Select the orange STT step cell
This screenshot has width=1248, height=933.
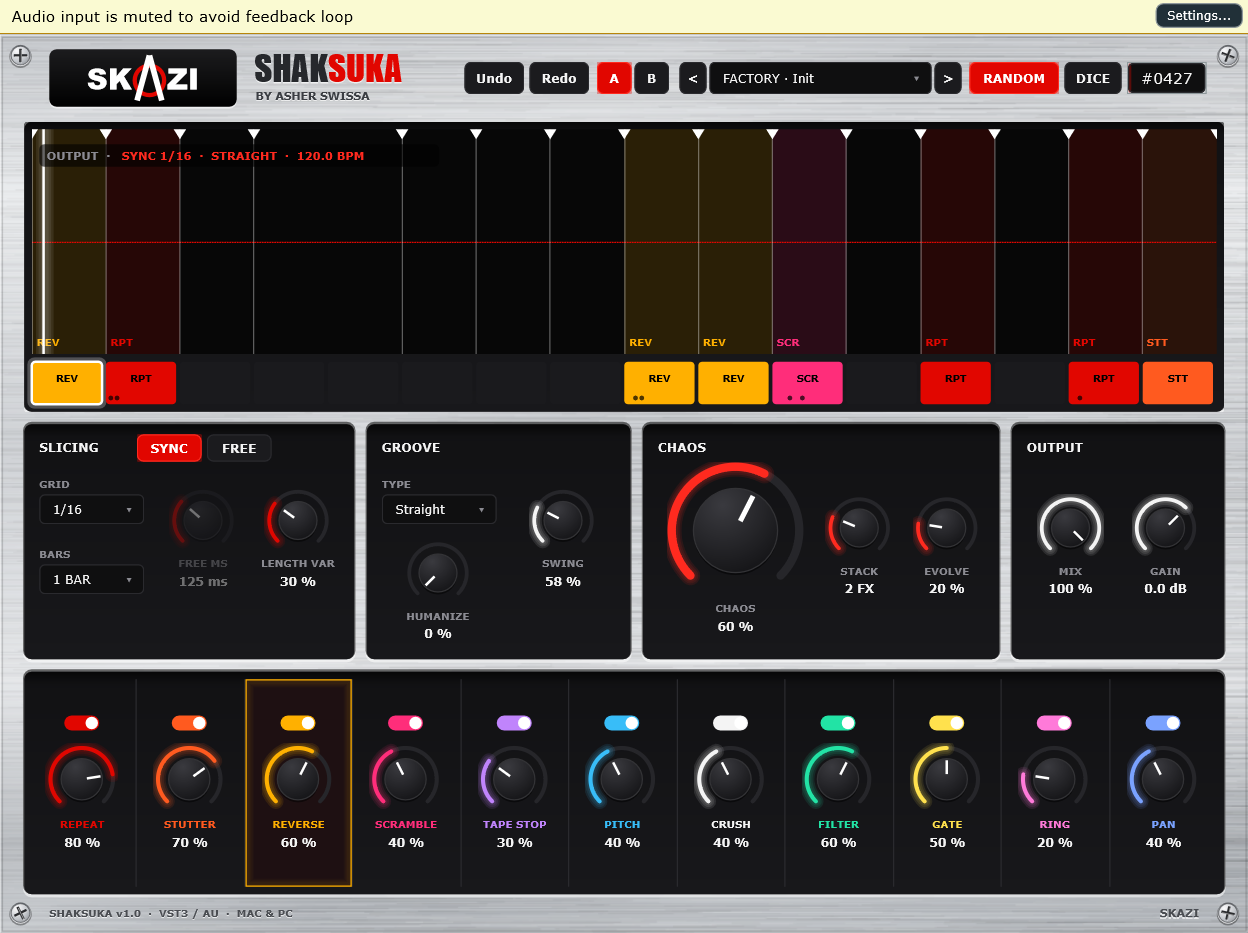(x=1177, y=383)
